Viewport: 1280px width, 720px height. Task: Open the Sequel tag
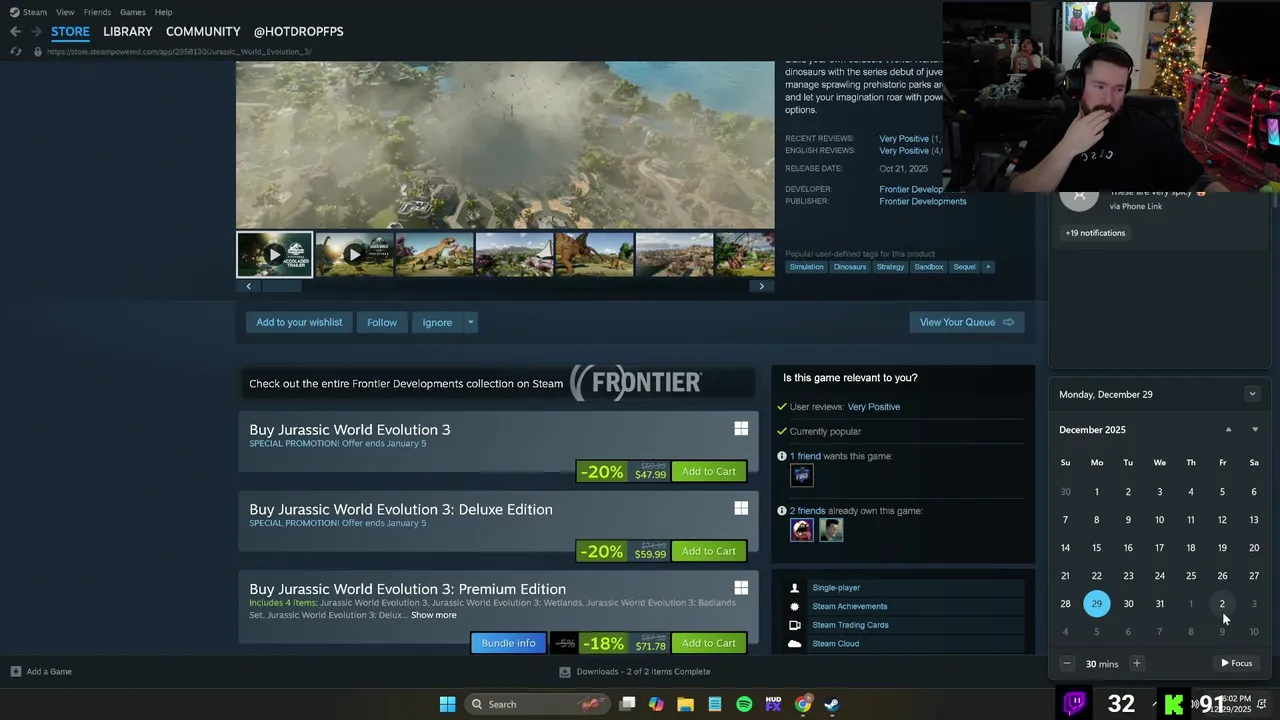[964, 267]
